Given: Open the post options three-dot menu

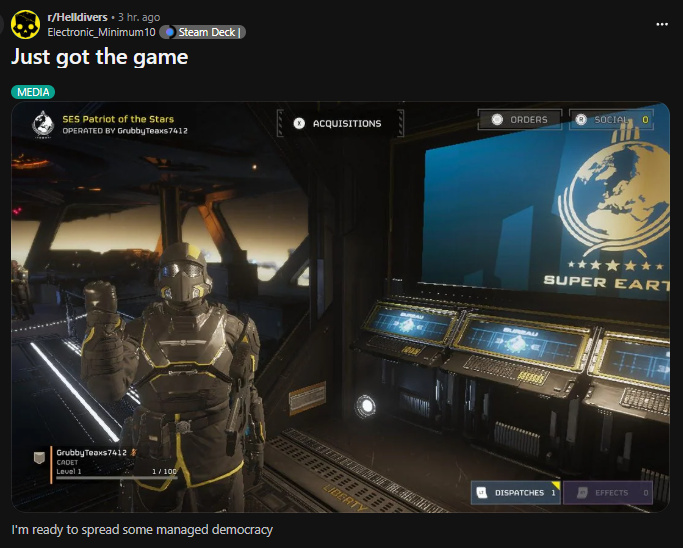Looking at the screenshot, I should pyautogui.click(x=662, y=24).
